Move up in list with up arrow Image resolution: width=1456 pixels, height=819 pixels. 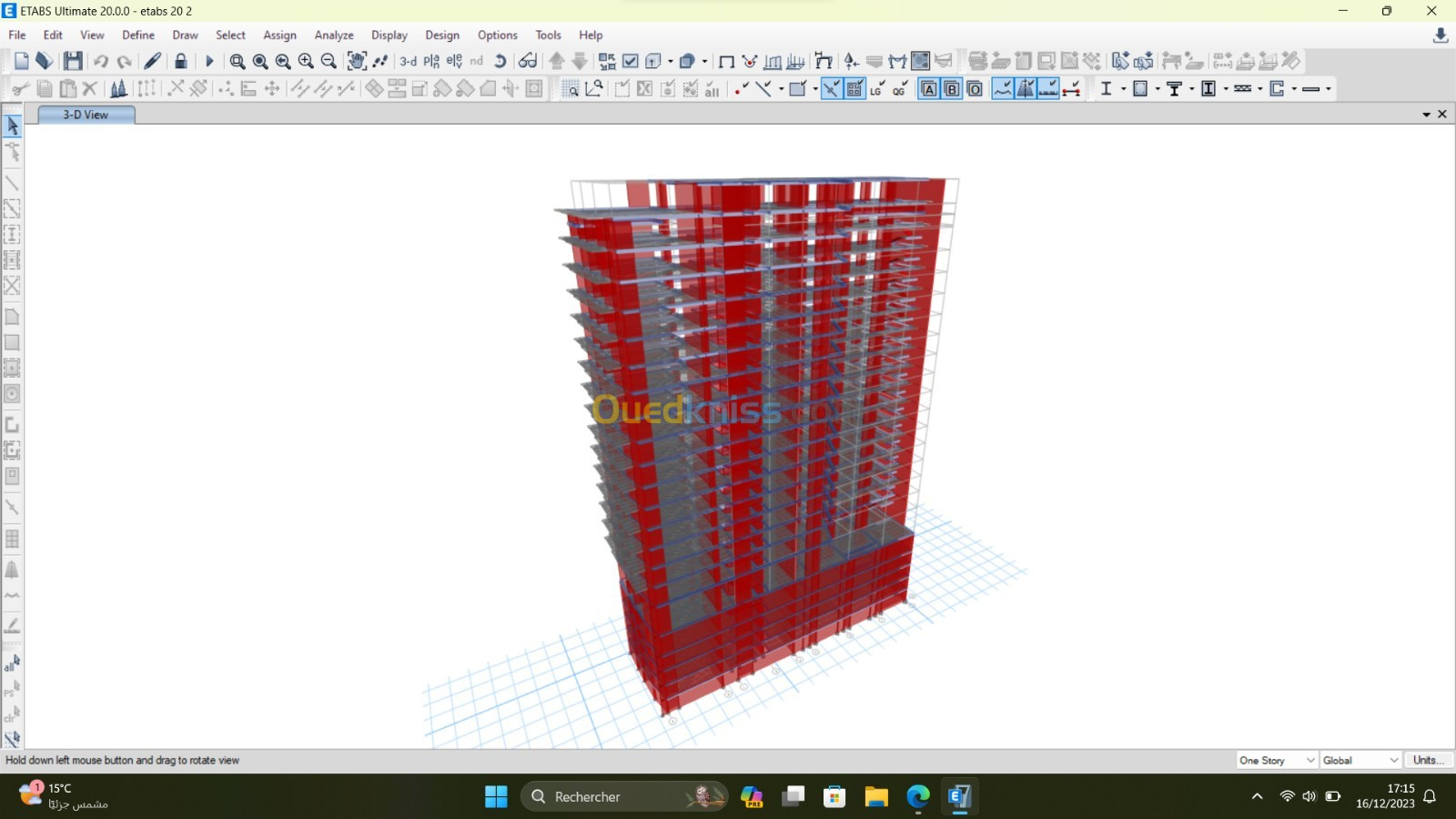[x=557, y=61]
